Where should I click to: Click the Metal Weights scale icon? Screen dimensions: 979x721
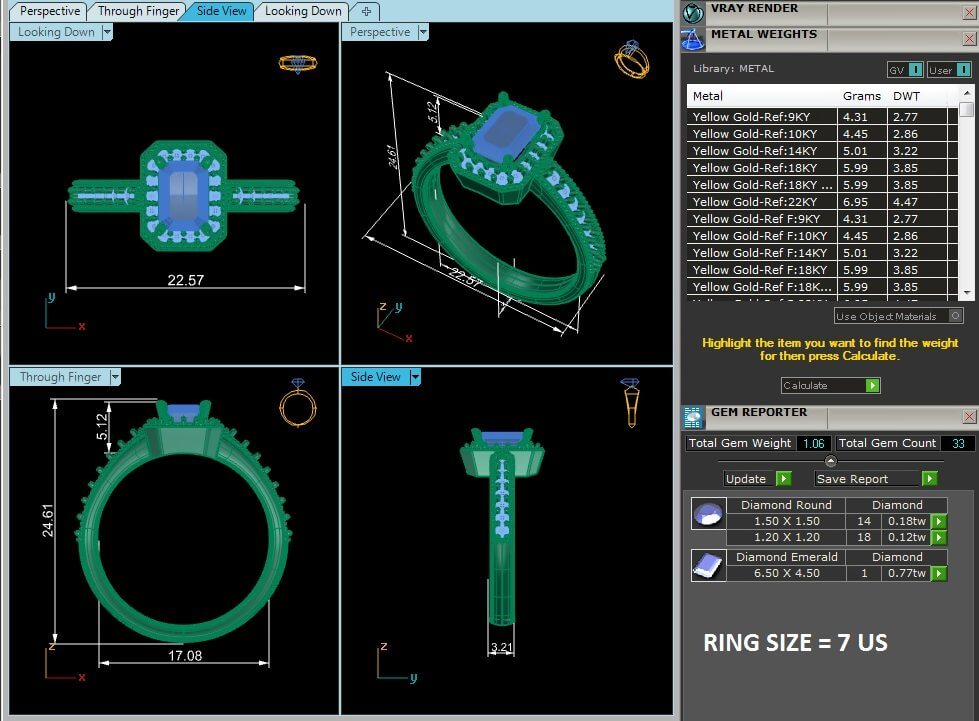pyautogui.click(x=692, y=38)
